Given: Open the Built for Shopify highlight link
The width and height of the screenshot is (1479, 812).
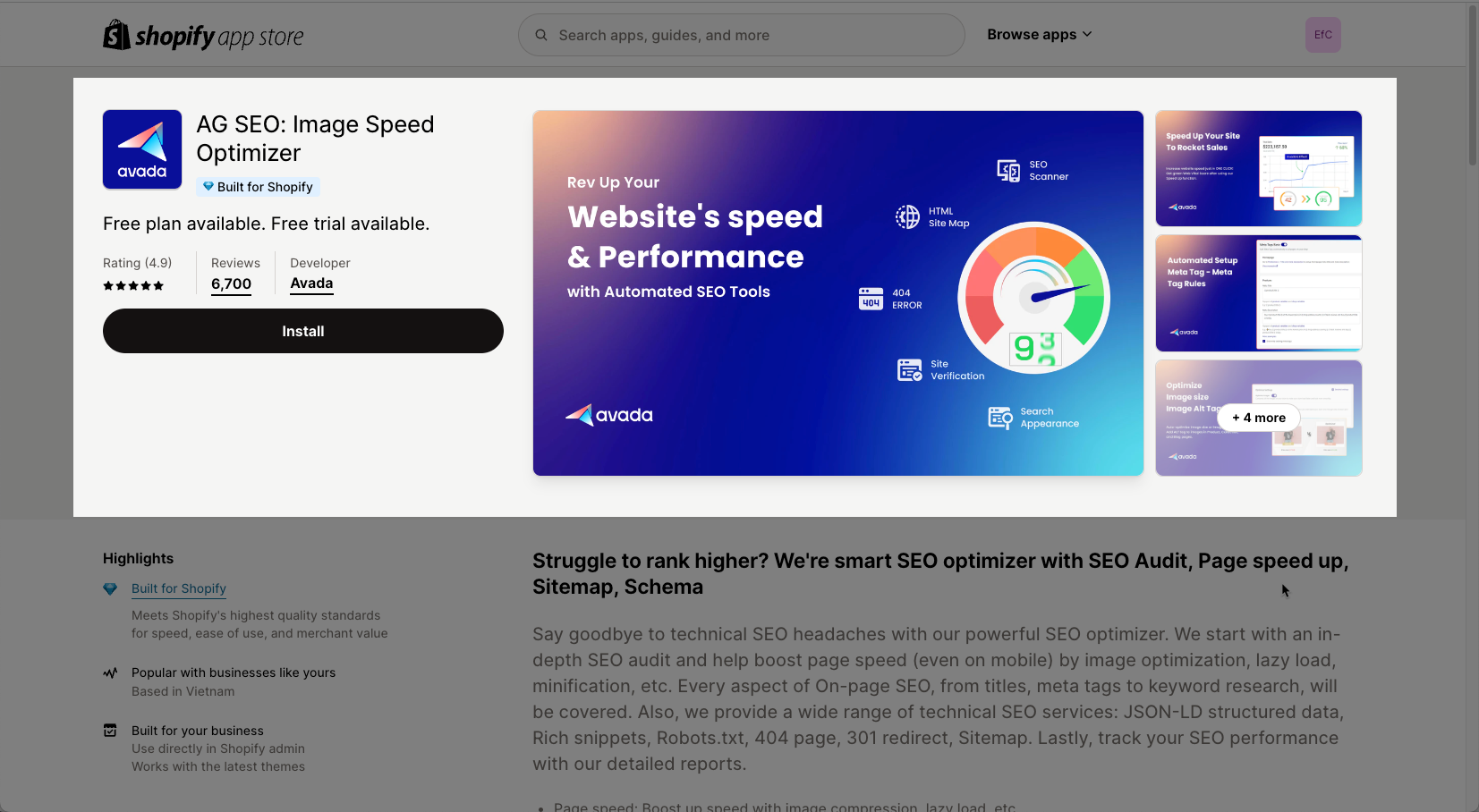Looking at the screenshot, I should (x=179, y=588).
